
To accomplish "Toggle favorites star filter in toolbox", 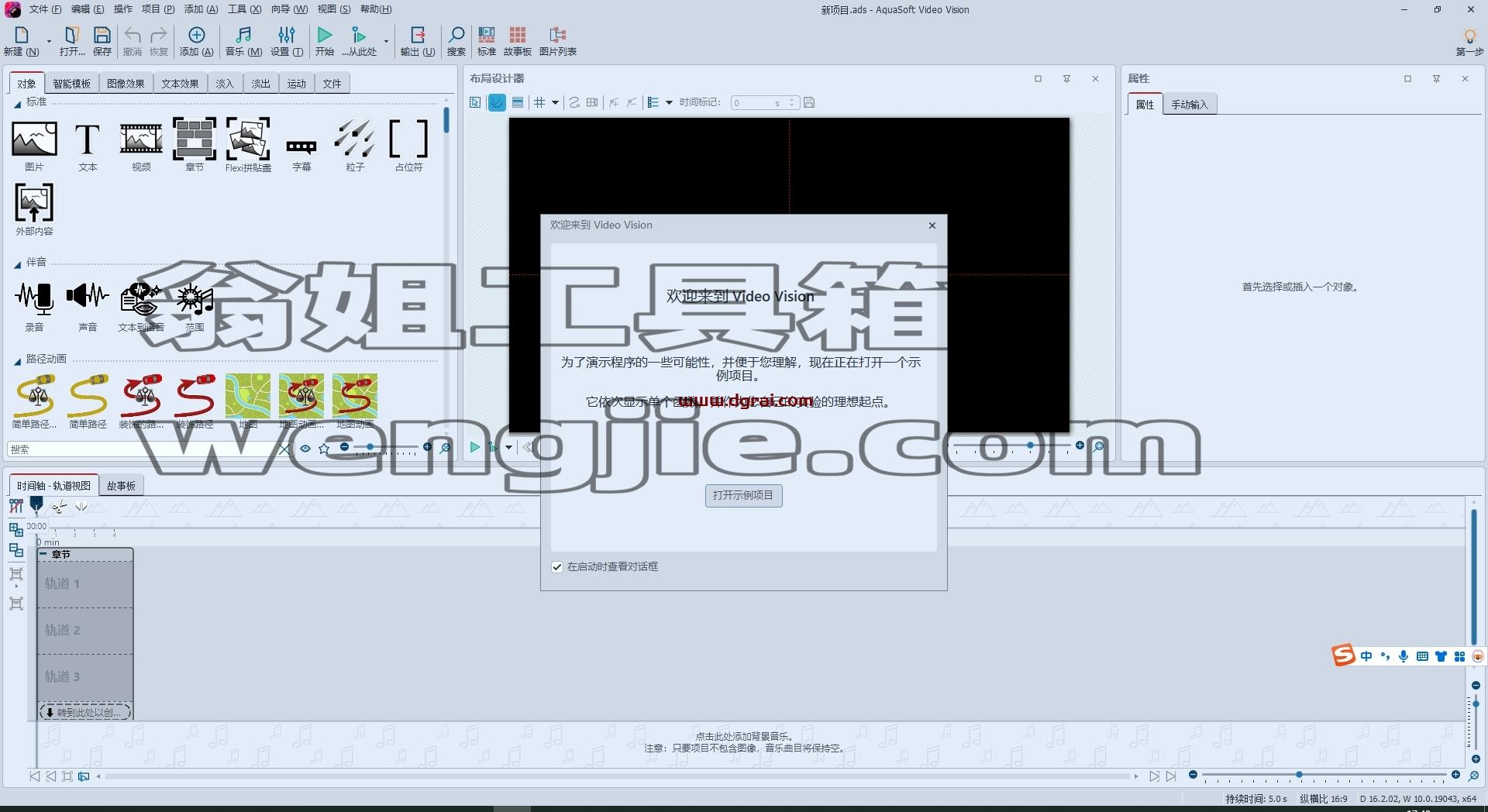I will (324, 449).
